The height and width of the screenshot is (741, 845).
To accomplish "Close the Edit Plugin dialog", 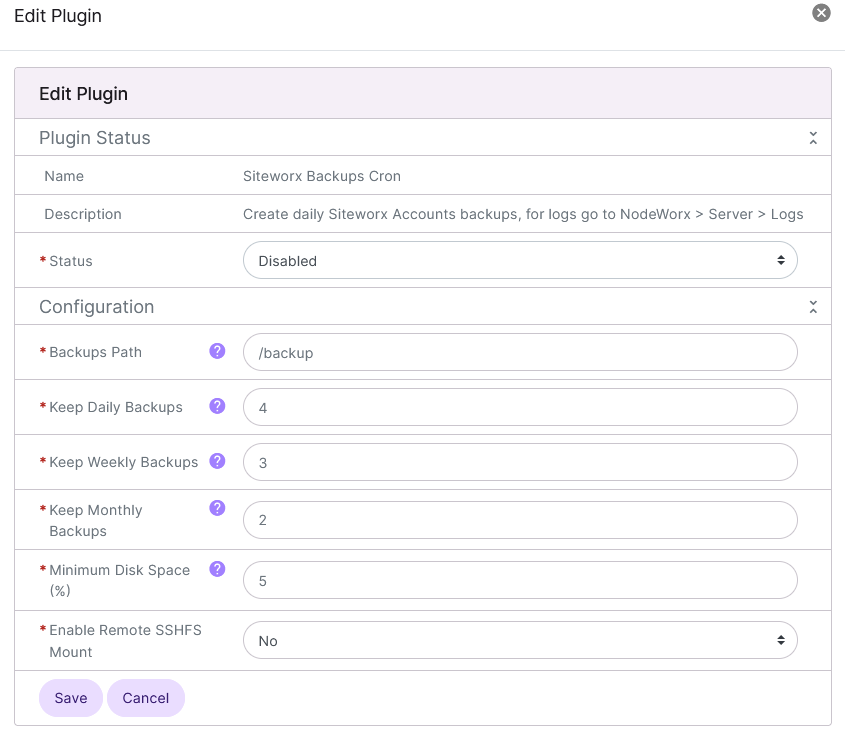I will point(821,13).
